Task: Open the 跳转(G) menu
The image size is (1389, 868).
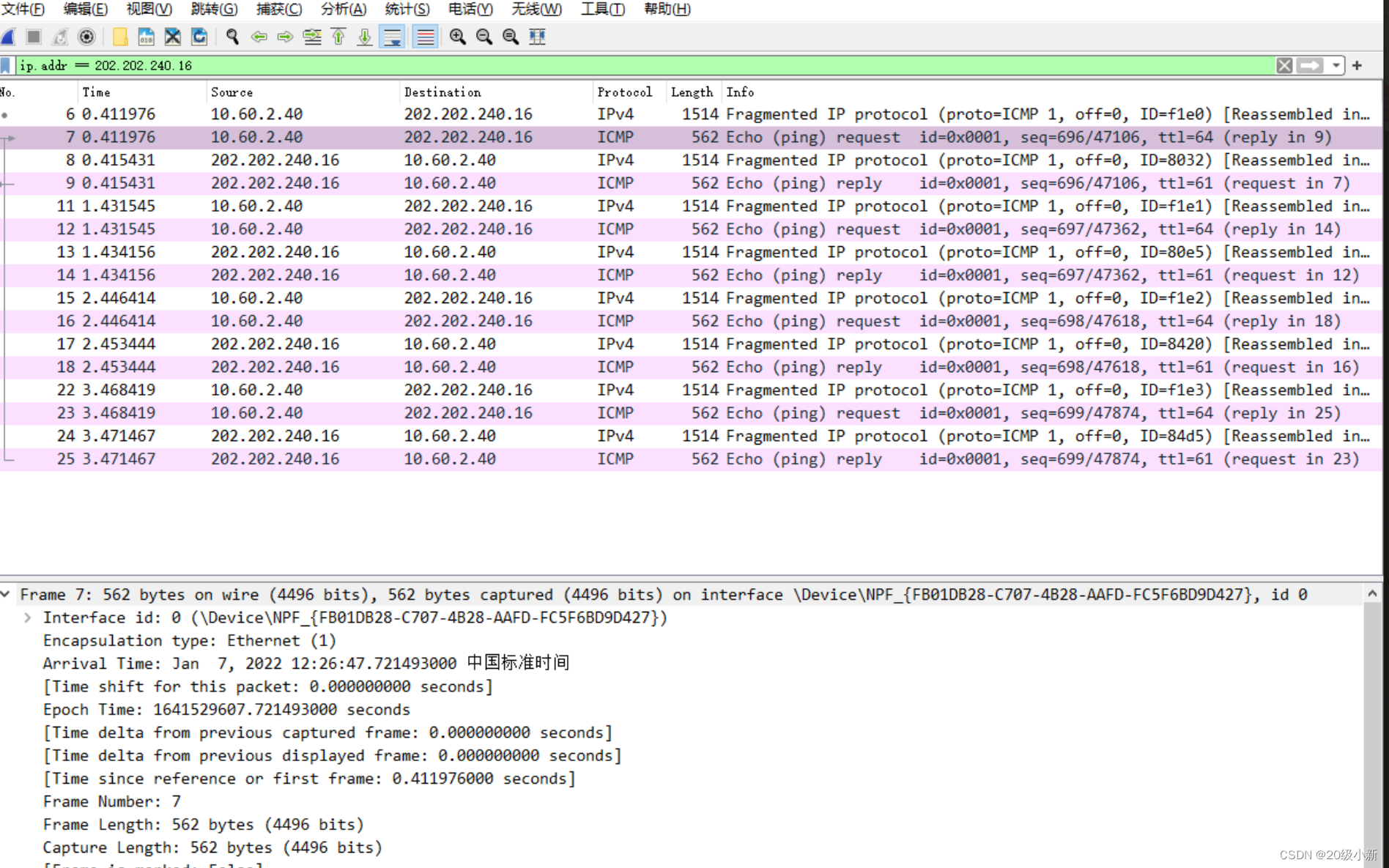Action: click(x=214, y=9)
